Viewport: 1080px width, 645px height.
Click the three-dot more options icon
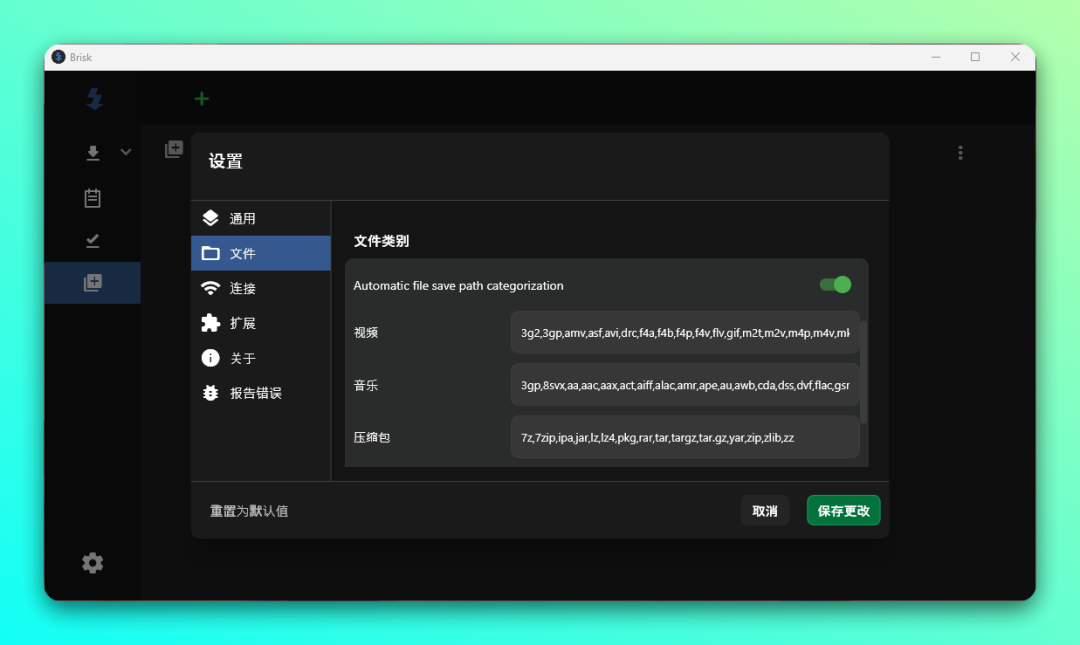(960, 153)
